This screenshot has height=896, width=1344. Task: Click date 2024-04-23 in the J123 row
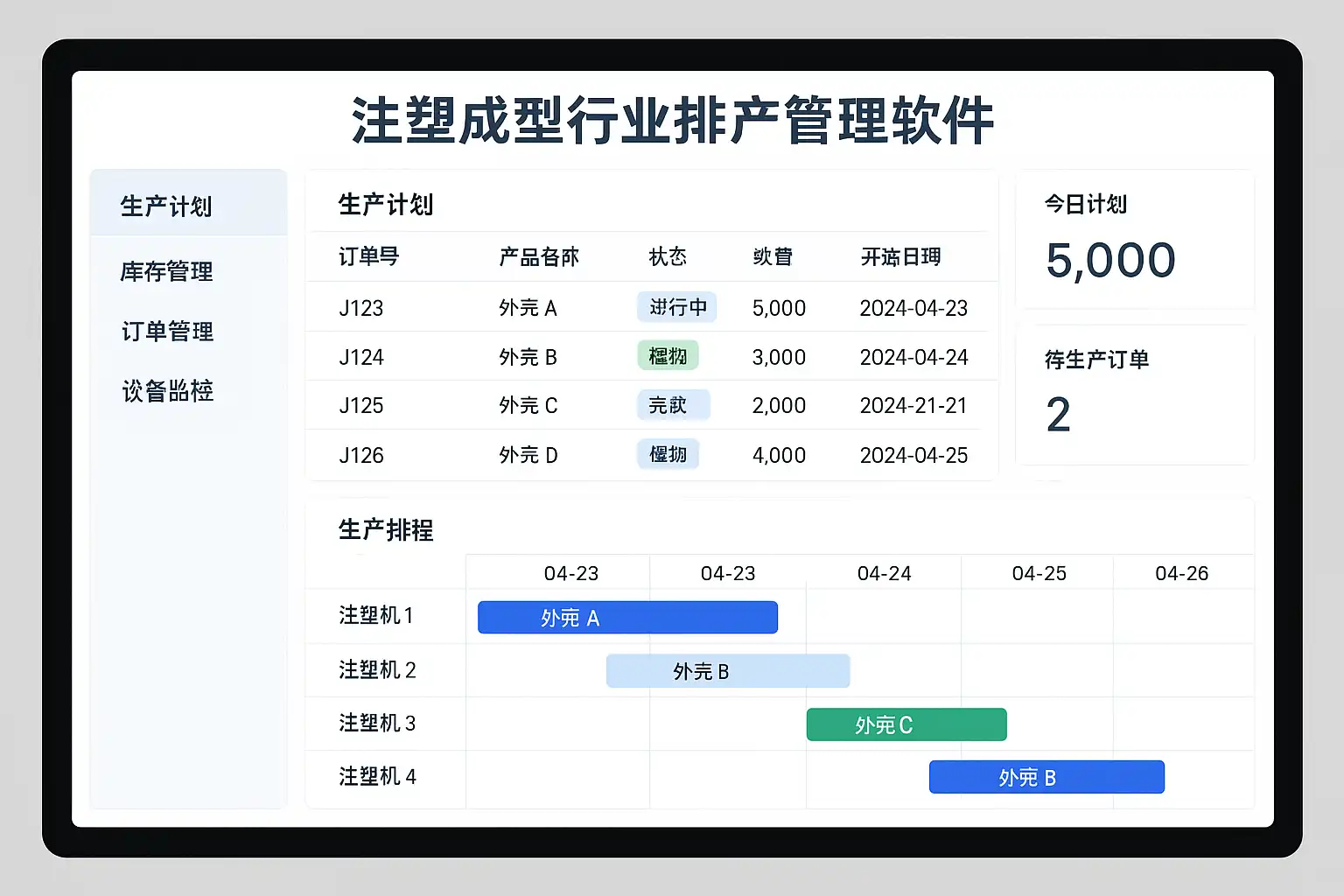click(x=913, y=308)
